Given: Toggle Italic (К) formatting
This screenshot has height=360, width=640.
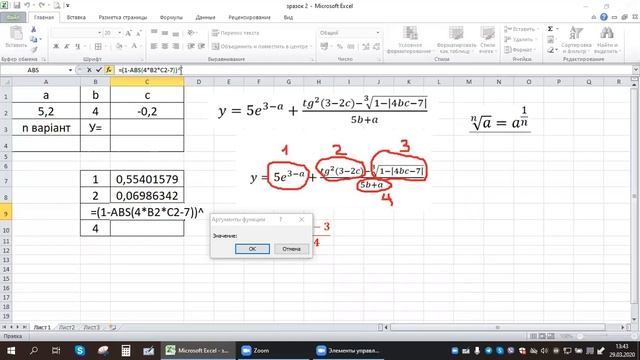Looking at the screenshot, I should point(67,46).
